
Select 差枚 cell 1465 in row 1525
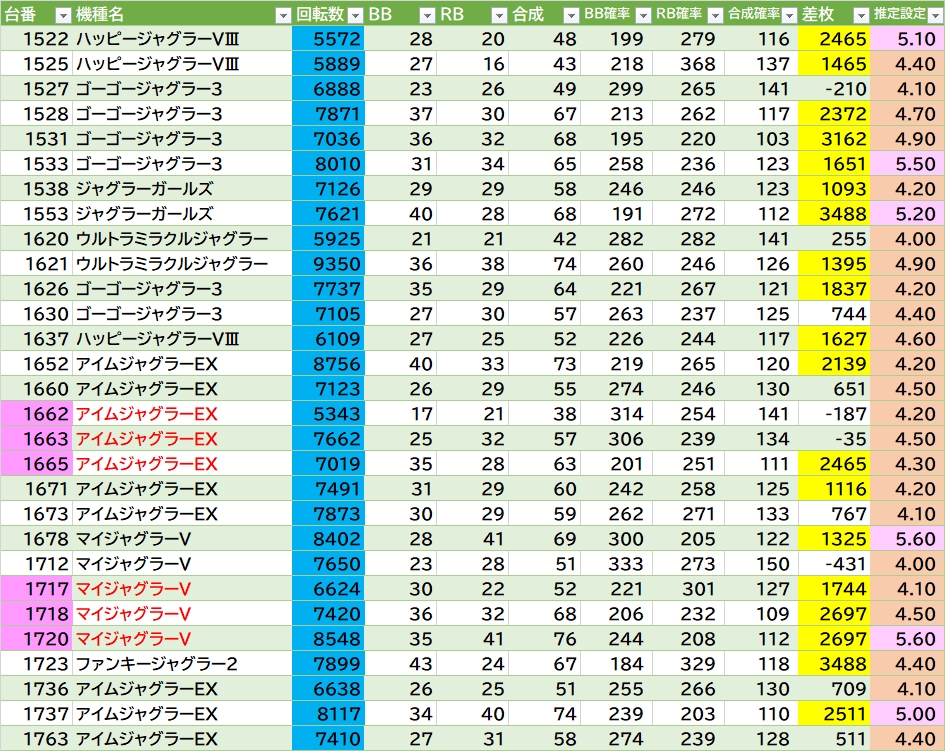834,64
